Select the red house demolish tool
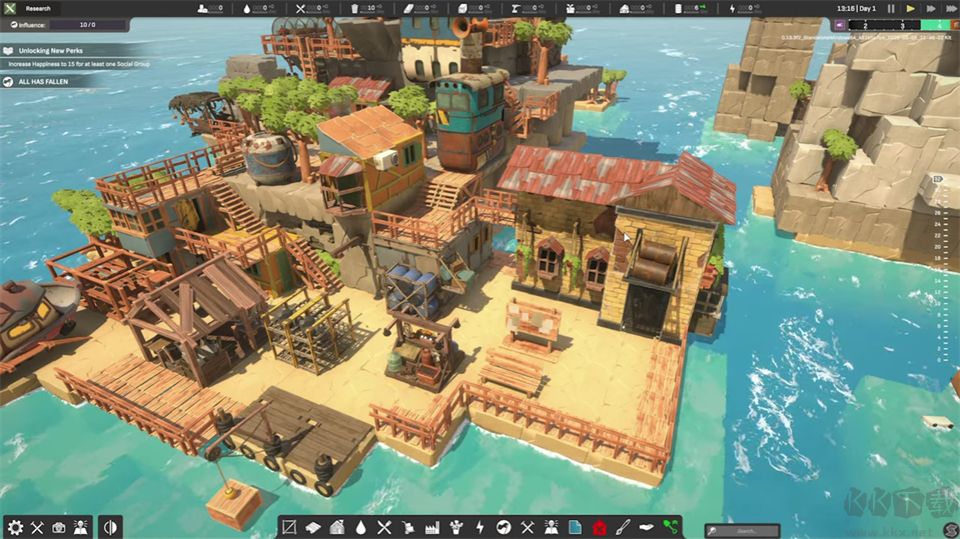Image resolution: width=960 pixels, height=539 pixels. [599, 527]
